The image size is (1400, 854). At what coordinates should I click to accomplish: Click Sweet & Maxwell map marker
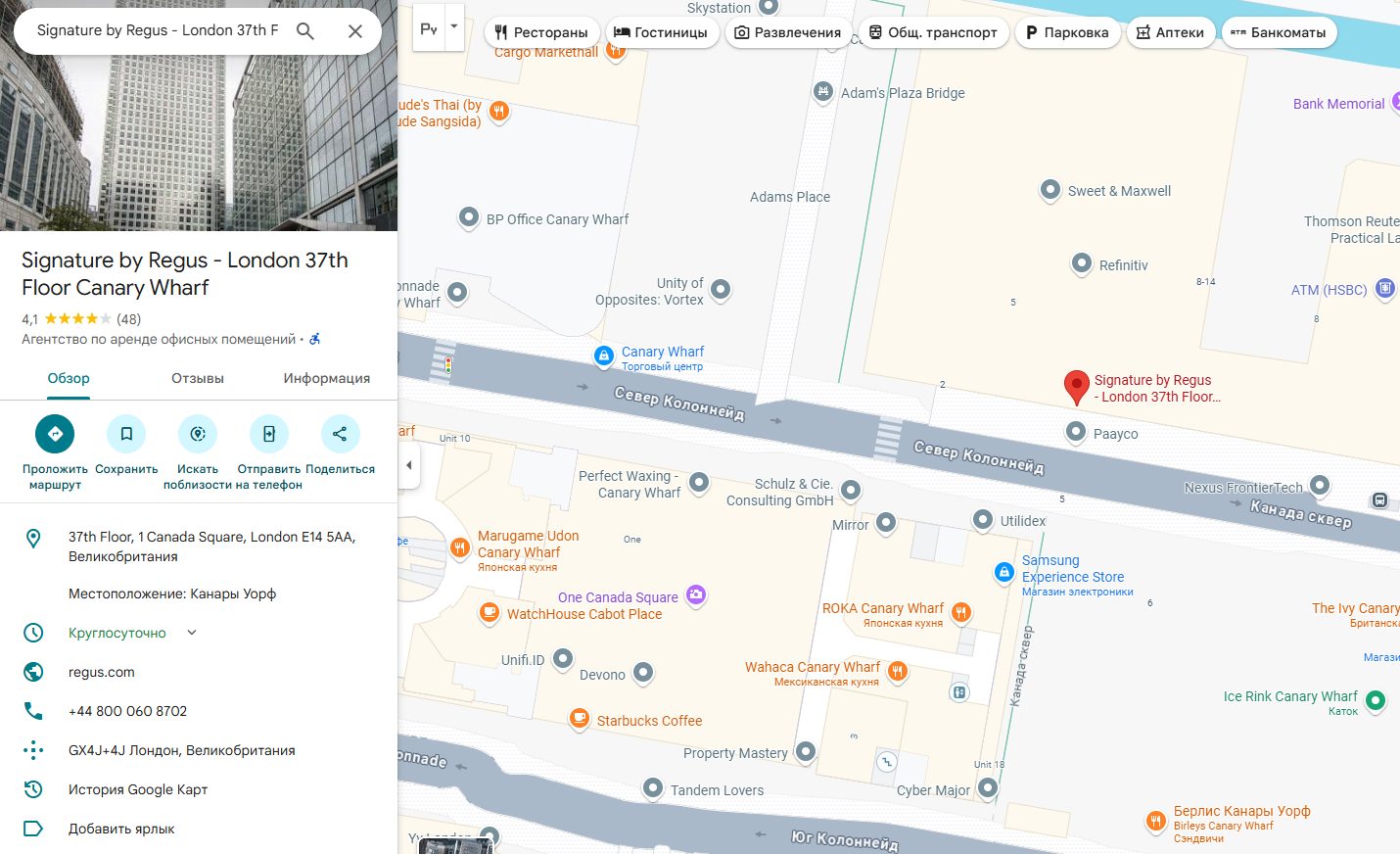point(1050,189)
